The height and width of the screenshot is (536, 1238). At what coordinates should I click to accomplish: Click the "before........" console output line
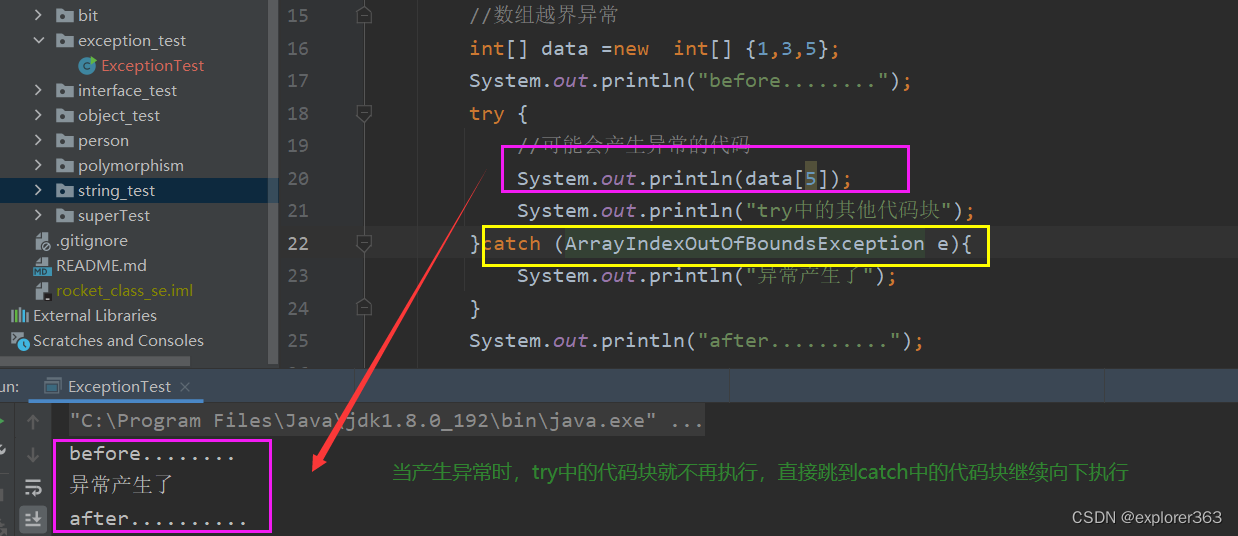click(x=152, y=454)
